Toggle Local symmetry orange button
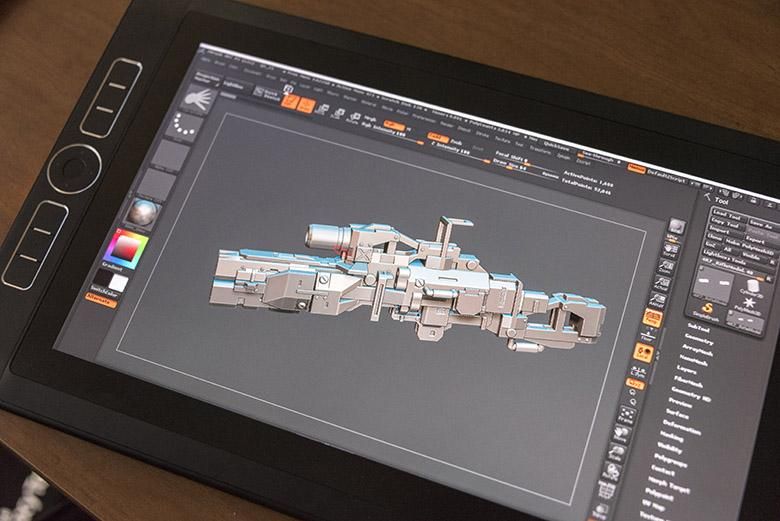The width and height of the screenshot is (780, 521). (643, 352)
